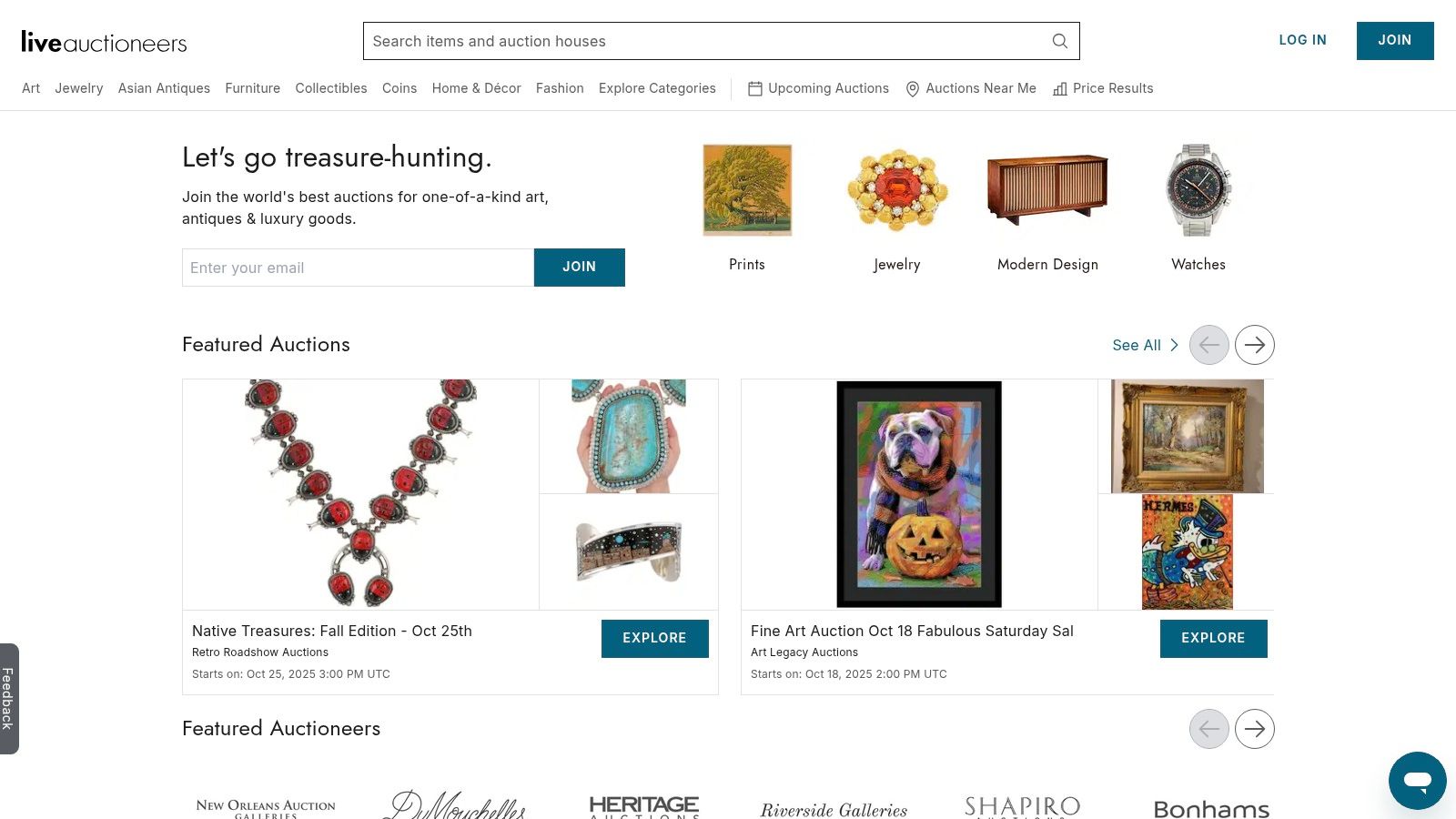Open the Jewelry navigation menu
This screenshot has height=819, width=1456.
pyautogui.click(x=78, y=88)
